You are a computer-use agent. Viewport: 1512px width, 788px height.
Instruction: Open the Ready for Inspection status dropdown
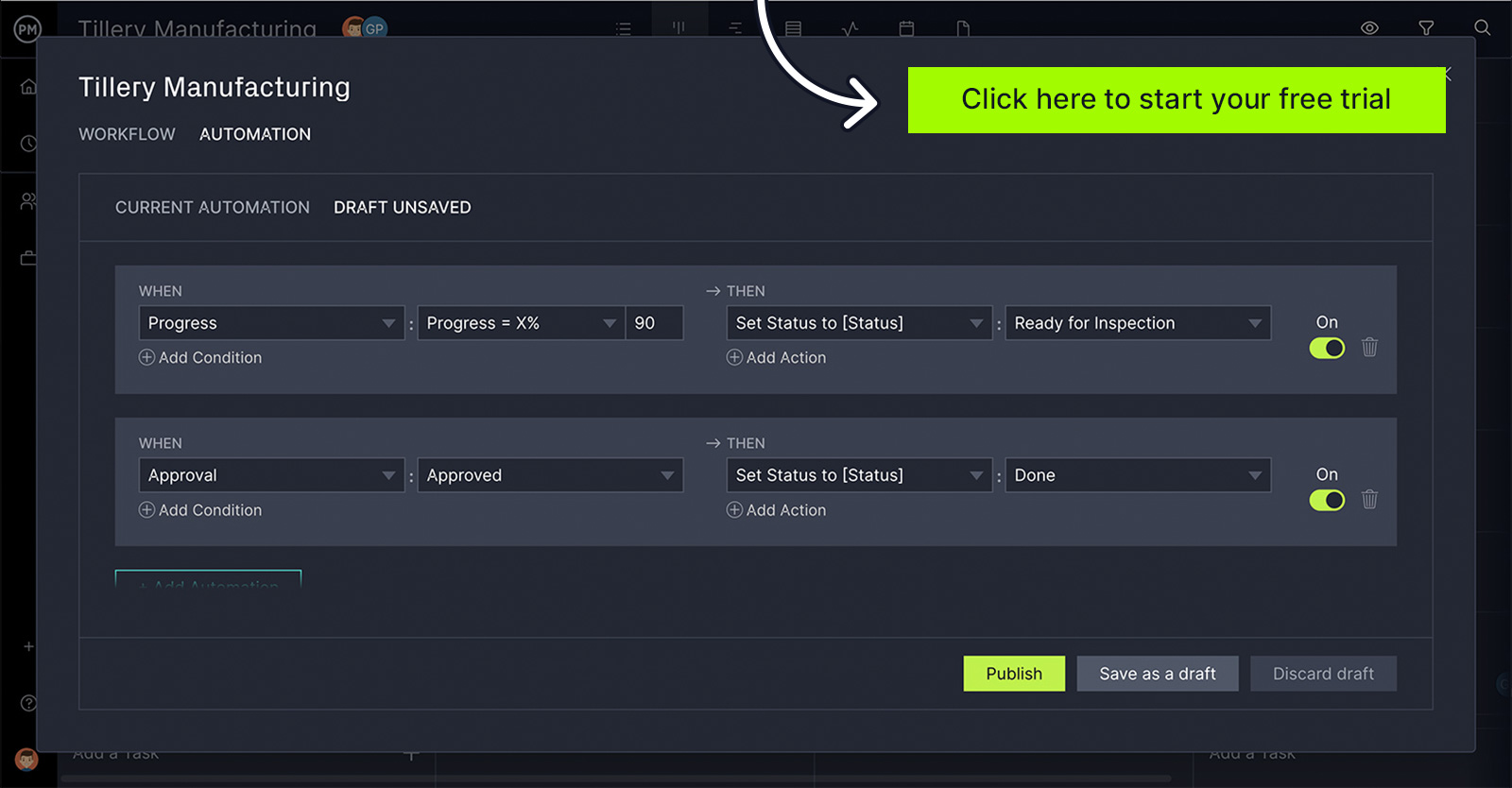coord(1138,323)
